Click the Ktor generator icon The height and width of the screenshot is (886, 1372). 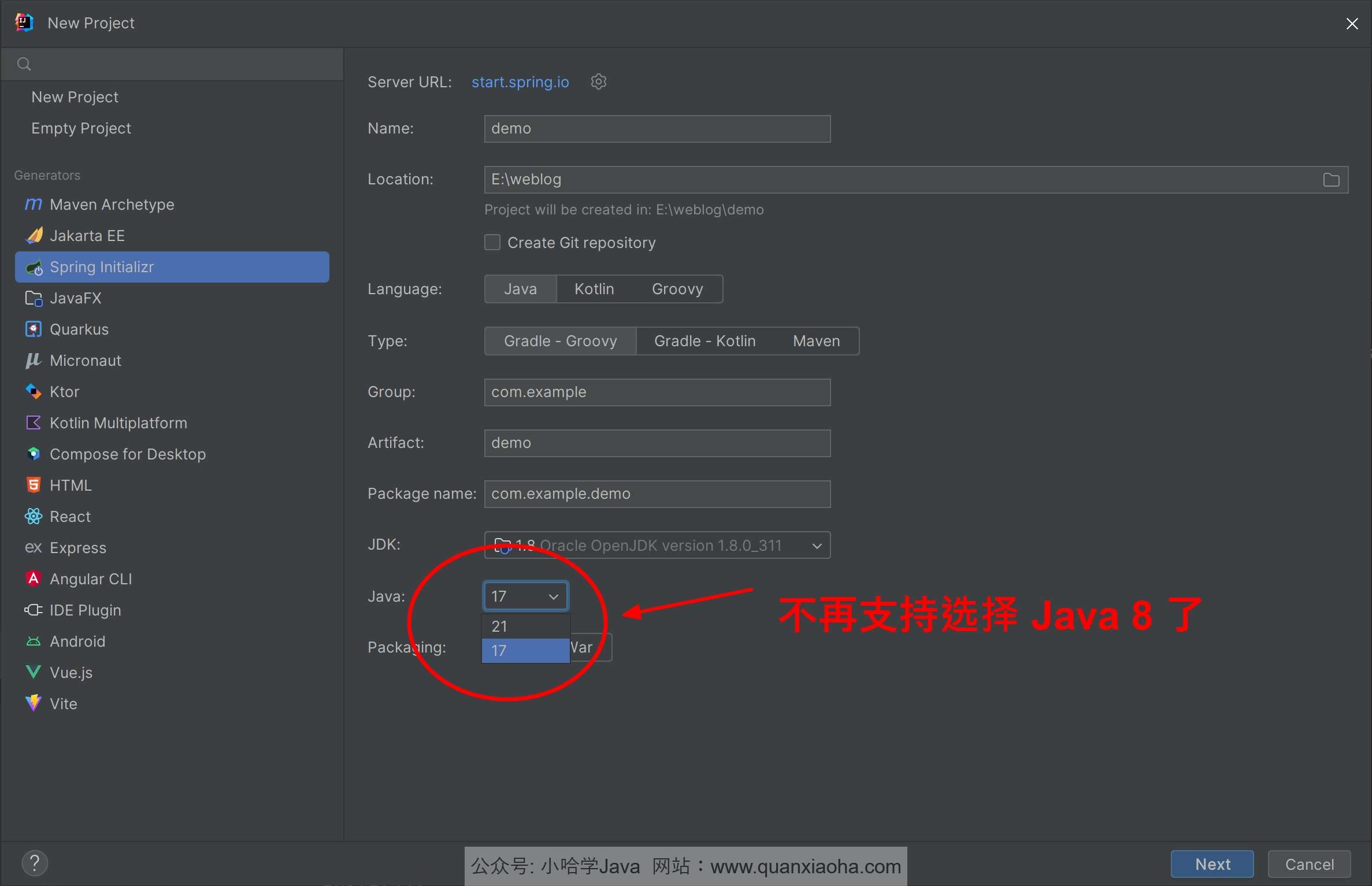(34, 392)
